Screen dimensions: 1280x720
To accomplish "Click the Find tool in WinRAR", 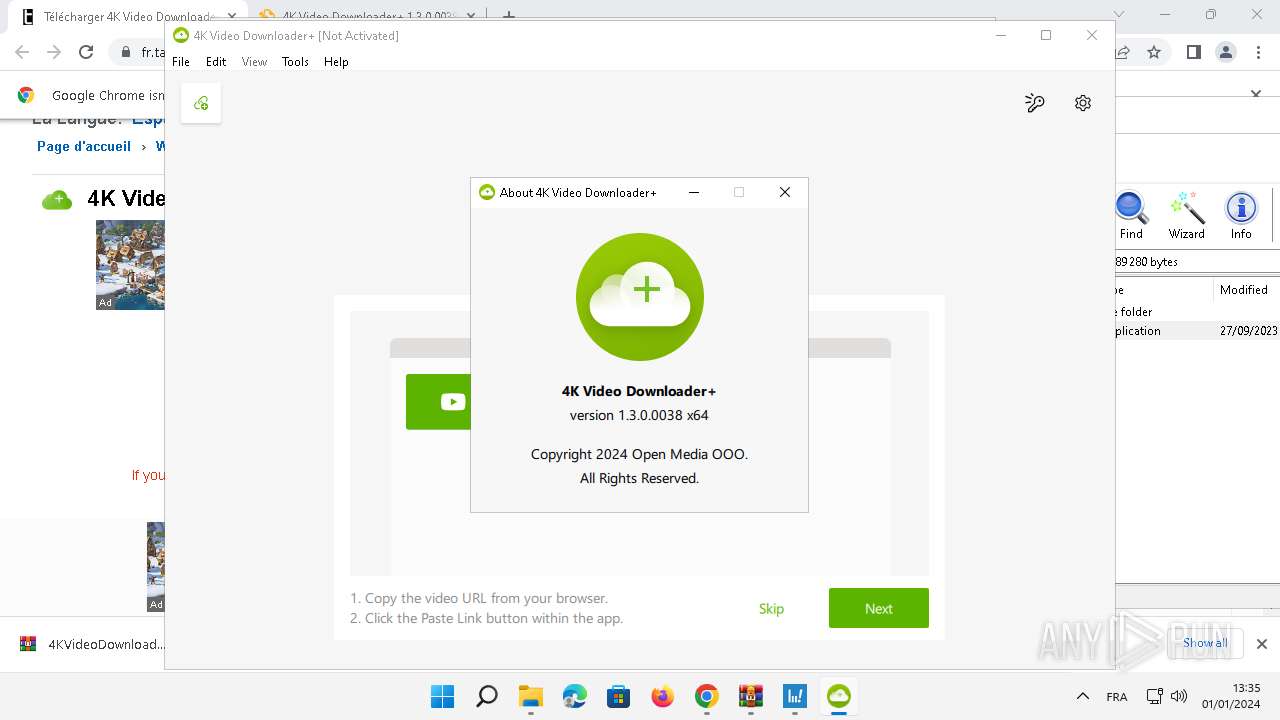I will click(x=1131, y=215).
